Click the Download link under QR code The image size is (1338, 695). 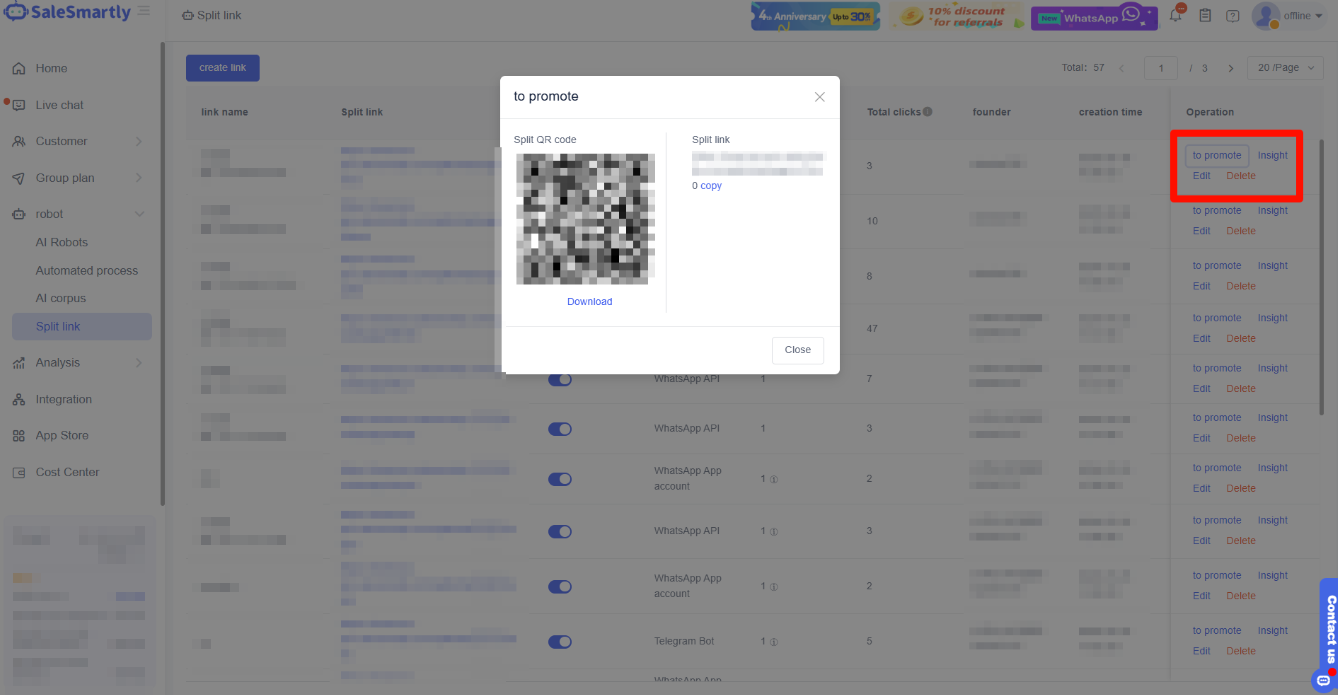click(x=590, y=302)
